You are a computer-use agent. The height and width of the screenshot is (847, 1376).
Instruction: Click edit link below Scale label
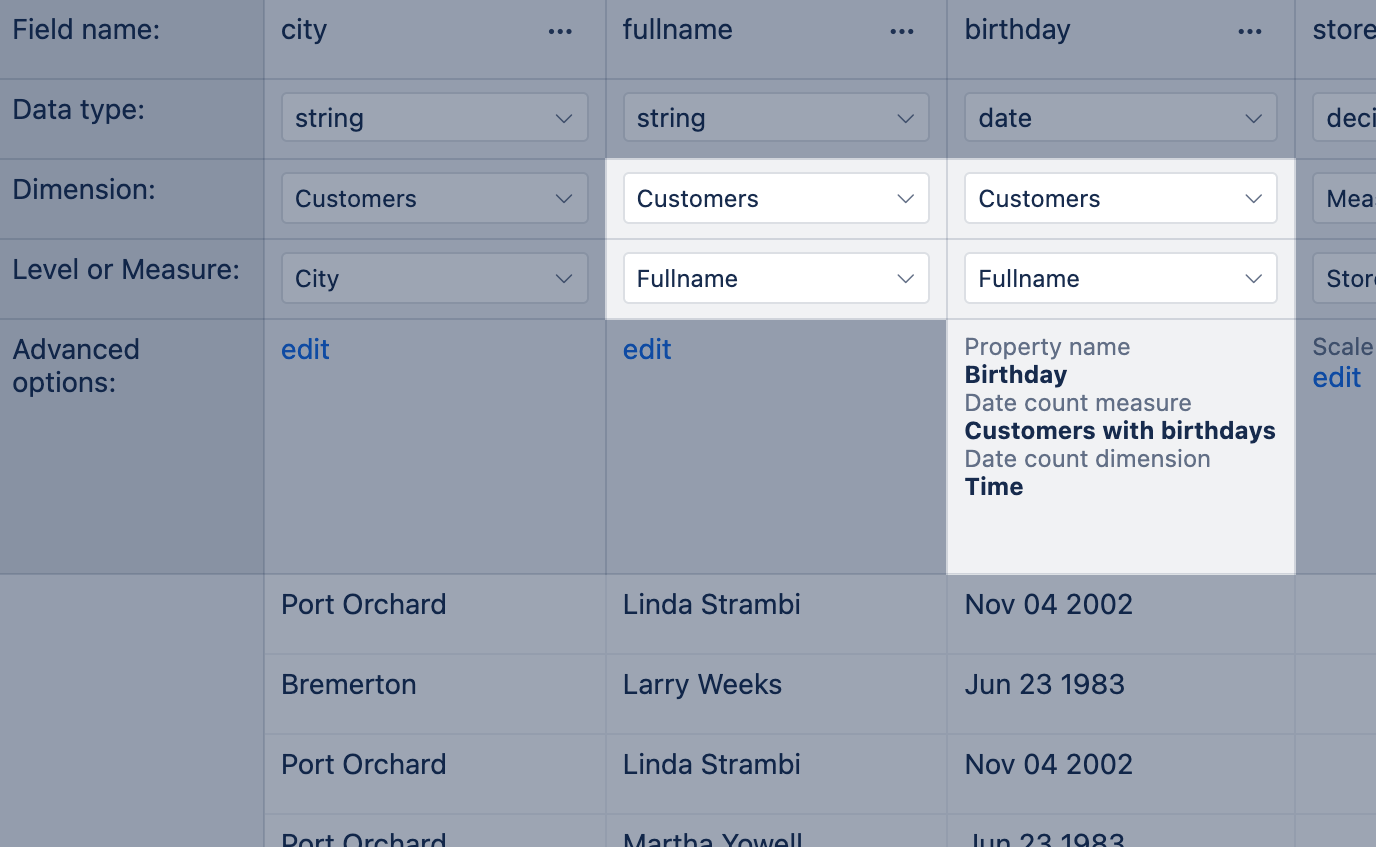coord(1336,377)
